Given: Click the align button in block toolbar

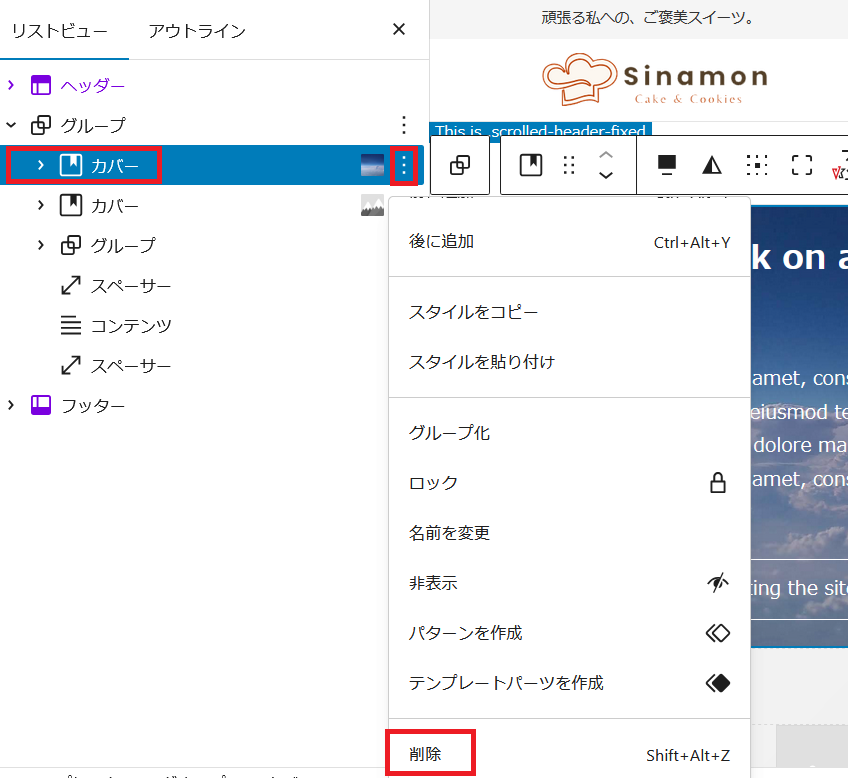Looking at the screenshot, I should [666, 165].
